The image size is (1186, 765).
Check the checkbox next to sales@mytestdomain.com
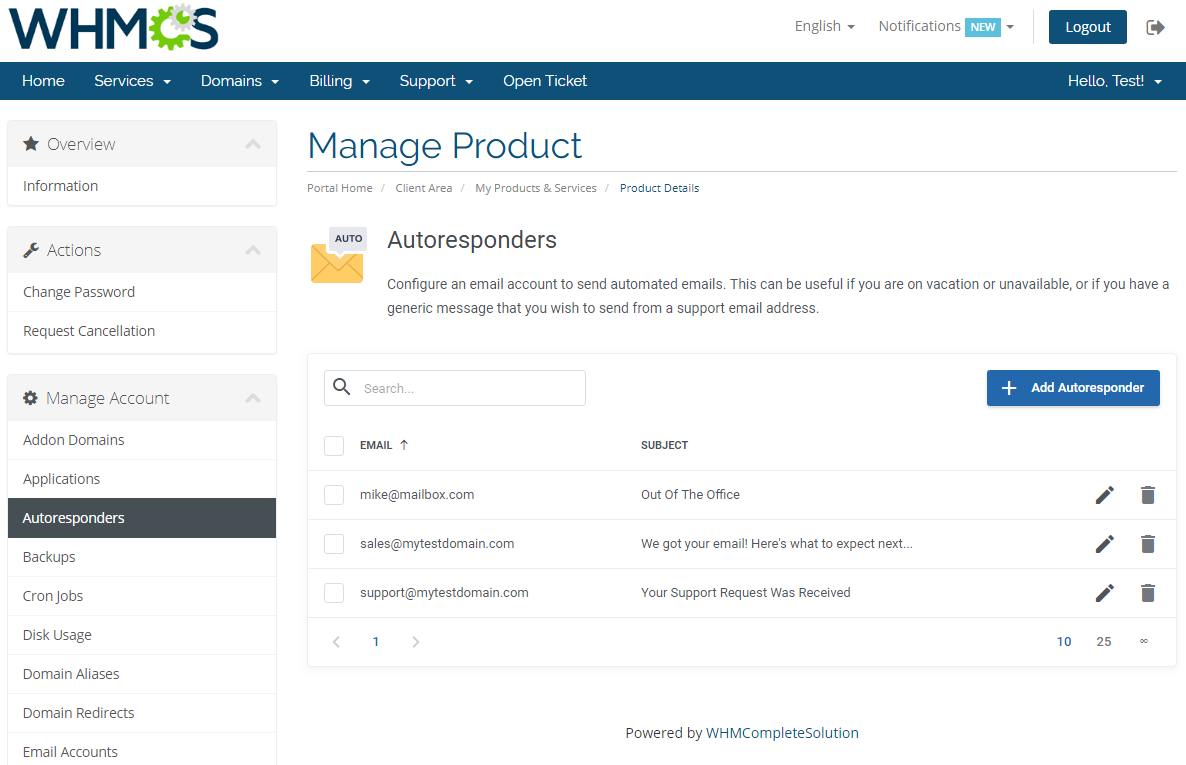tap(333, 544)
